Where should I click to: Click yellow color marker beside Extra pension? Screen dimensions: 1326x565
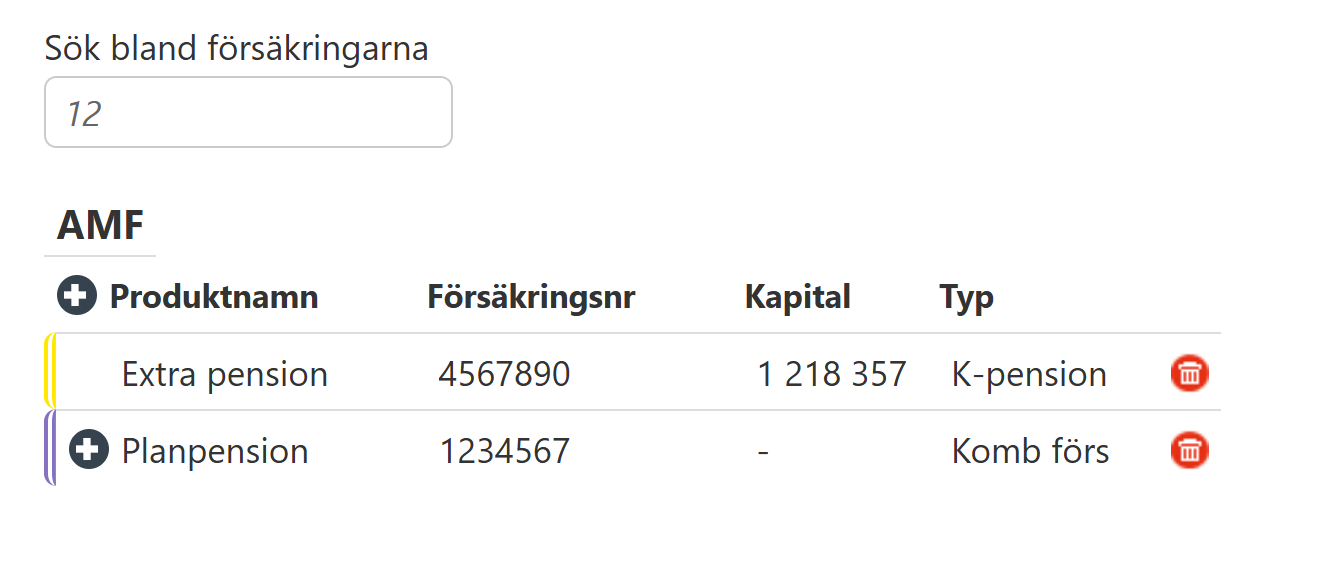(50, 371)
